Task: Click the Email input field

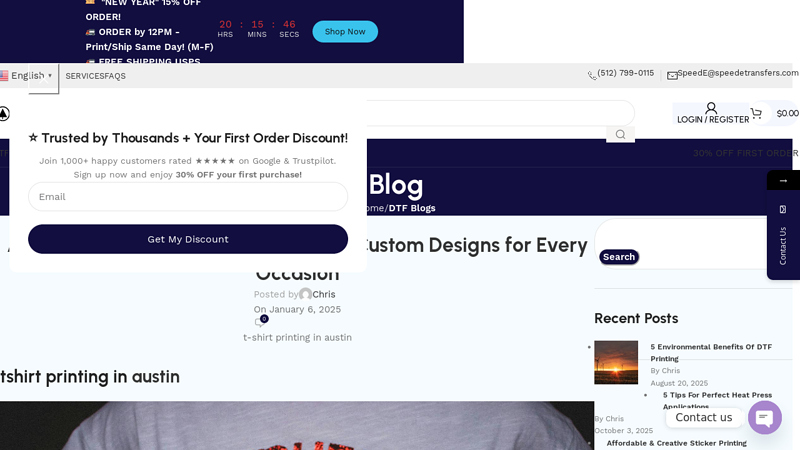Action: (x=188, y=196)
